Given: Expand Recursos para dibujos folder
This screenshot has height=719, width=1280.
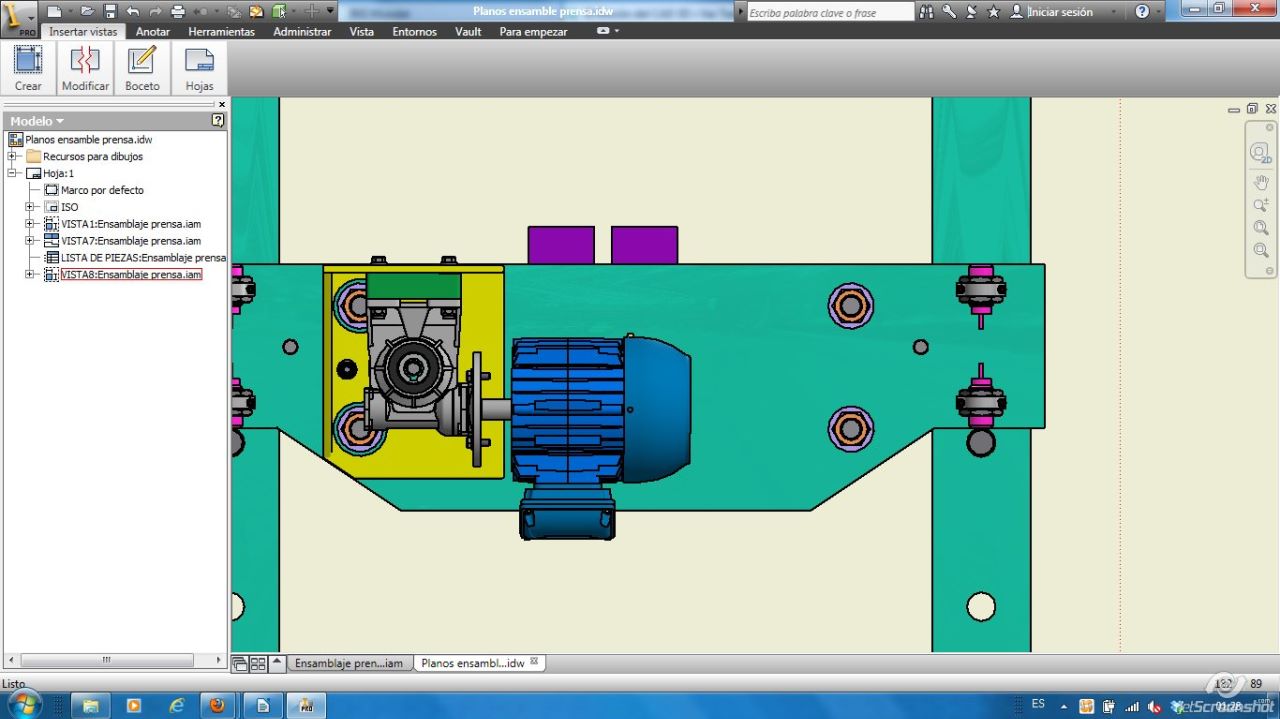Looking at the screenshot, I should 12,156.
